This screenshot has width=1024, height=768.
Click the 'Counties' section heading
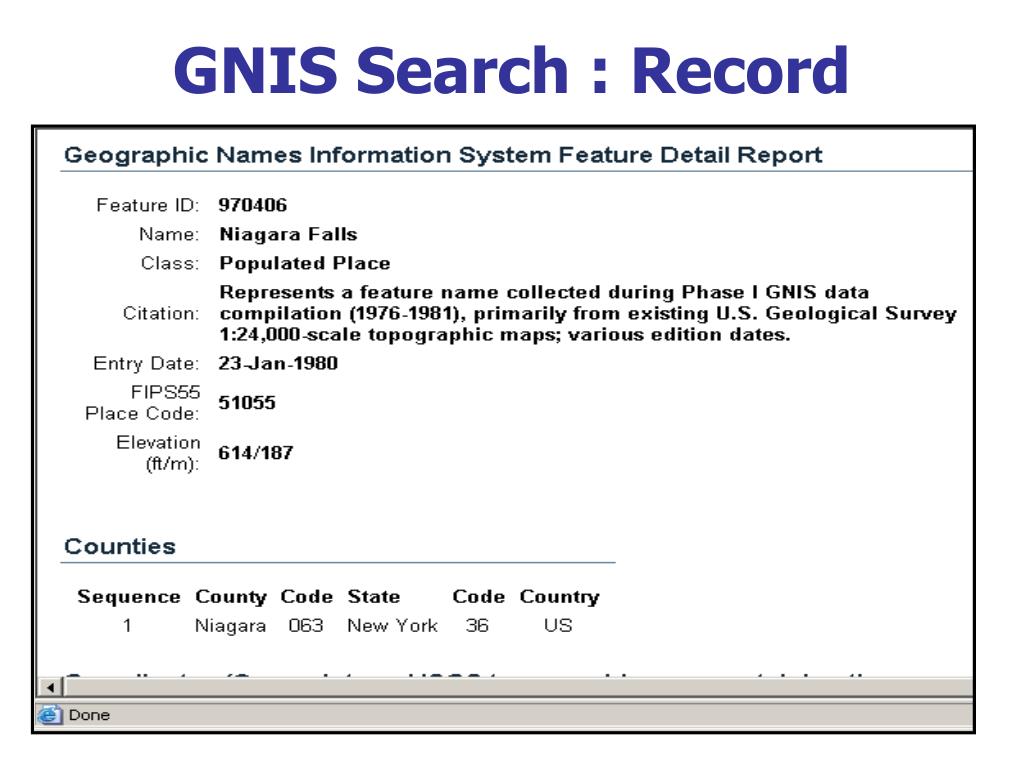120,546
